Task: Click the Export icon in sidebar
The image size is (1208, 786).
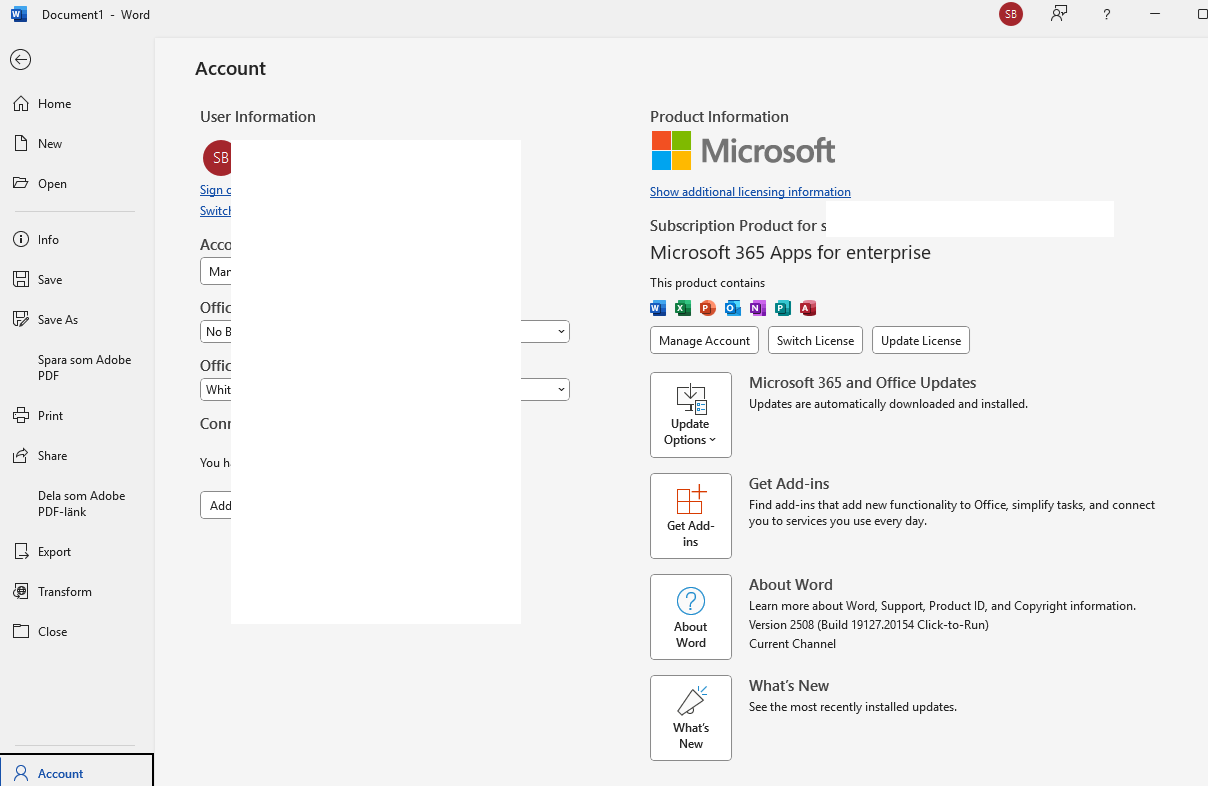Action: [x=20, y=552]
